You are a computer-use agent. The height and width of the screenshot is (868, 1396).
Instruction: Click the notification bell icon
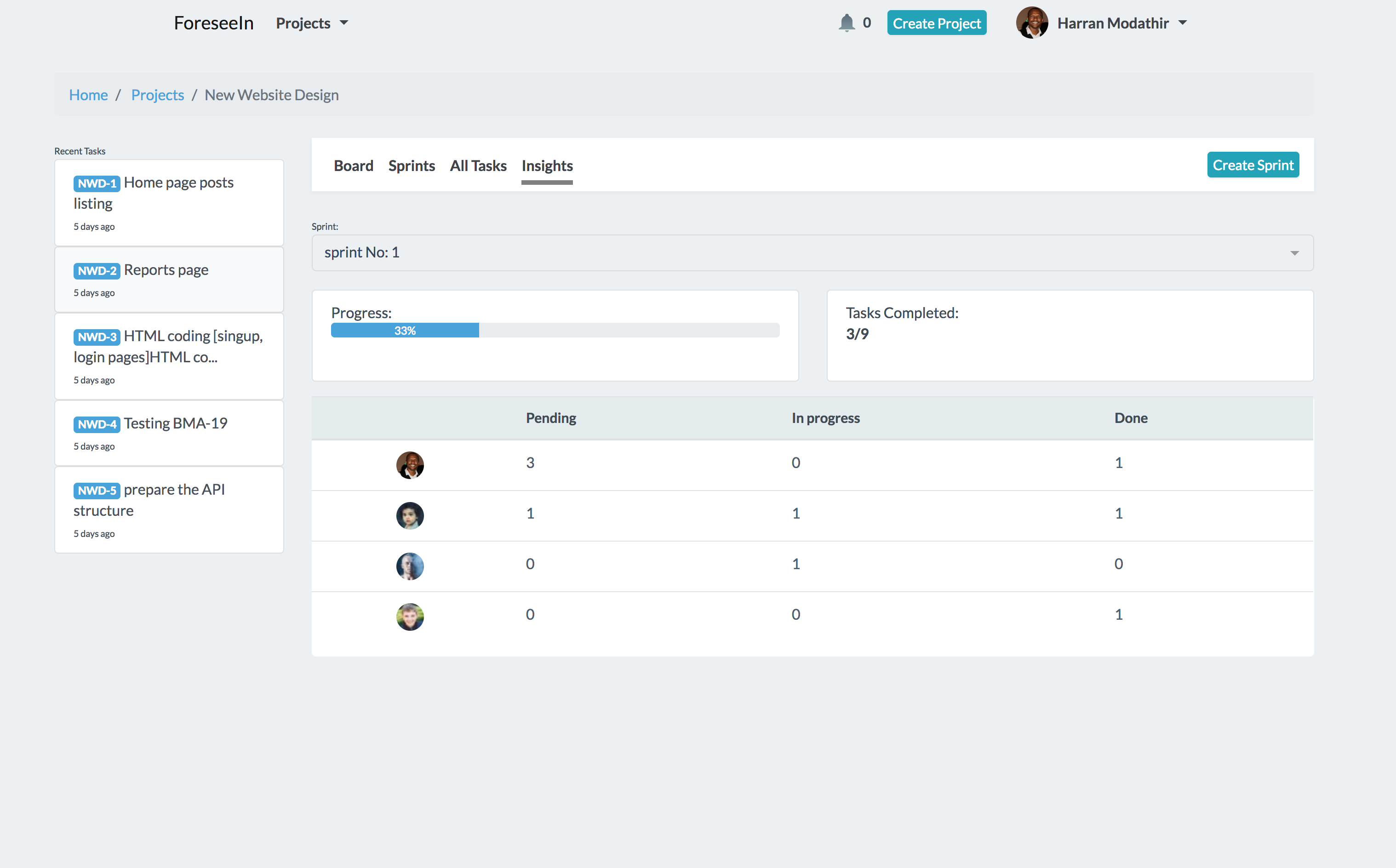click(846, 23)
